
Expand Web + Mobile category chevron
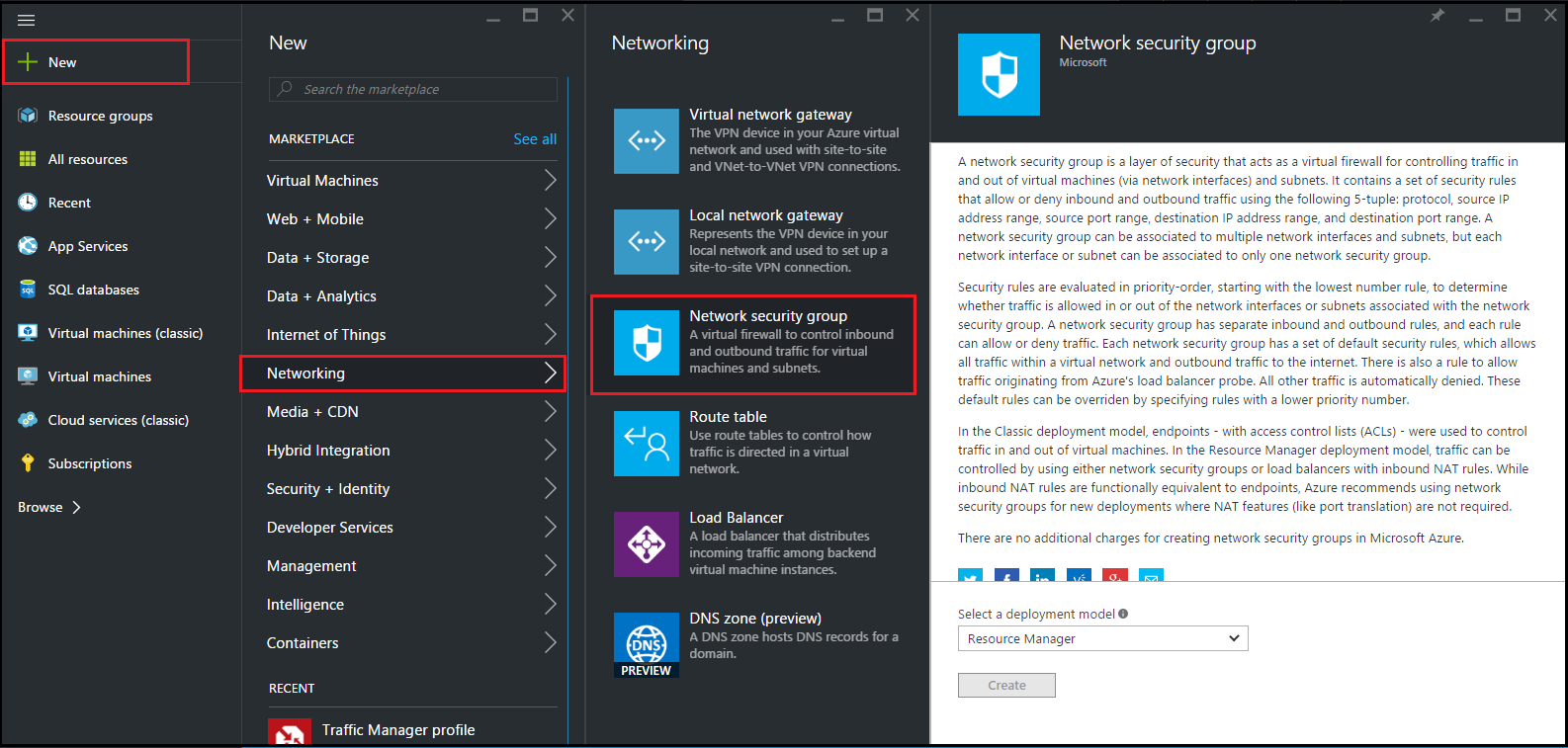pos(550,218)
